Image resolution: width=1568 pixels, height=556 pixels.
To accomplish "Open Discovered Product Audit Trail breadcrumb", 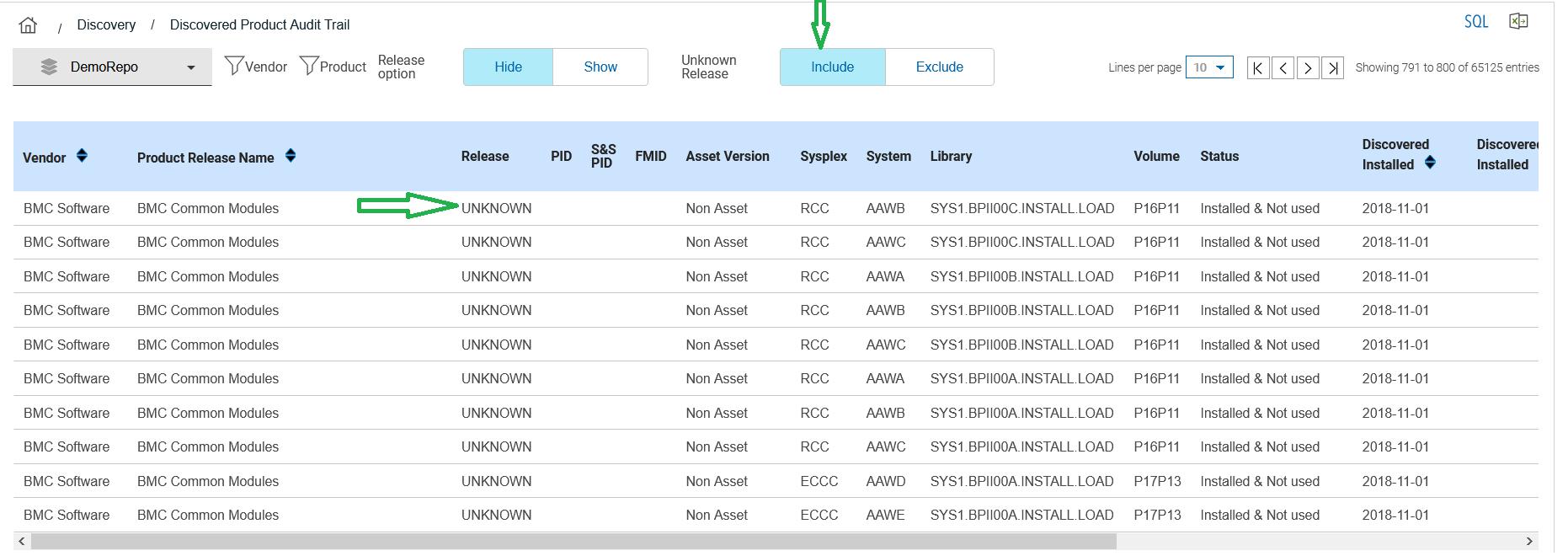I will tap(259, 24).
